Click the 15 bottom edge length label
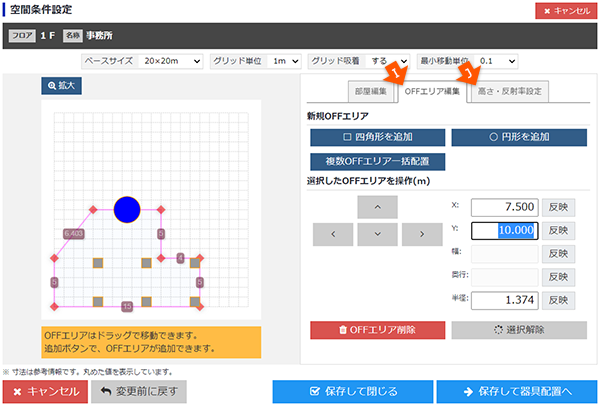 click(x=127, y=307)
